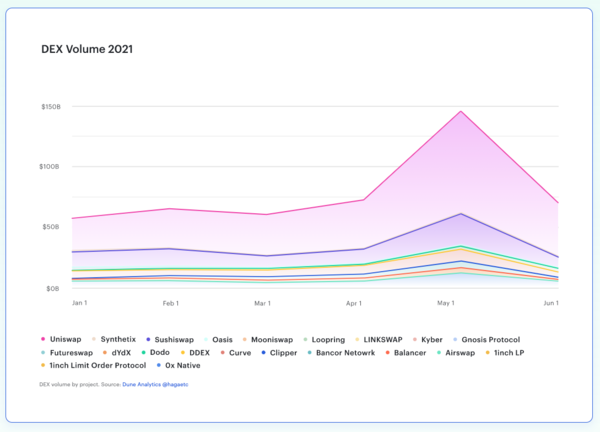Click the DDEX legend entry
This screenshot has width=600, height=432.
[x=196, y=353]
